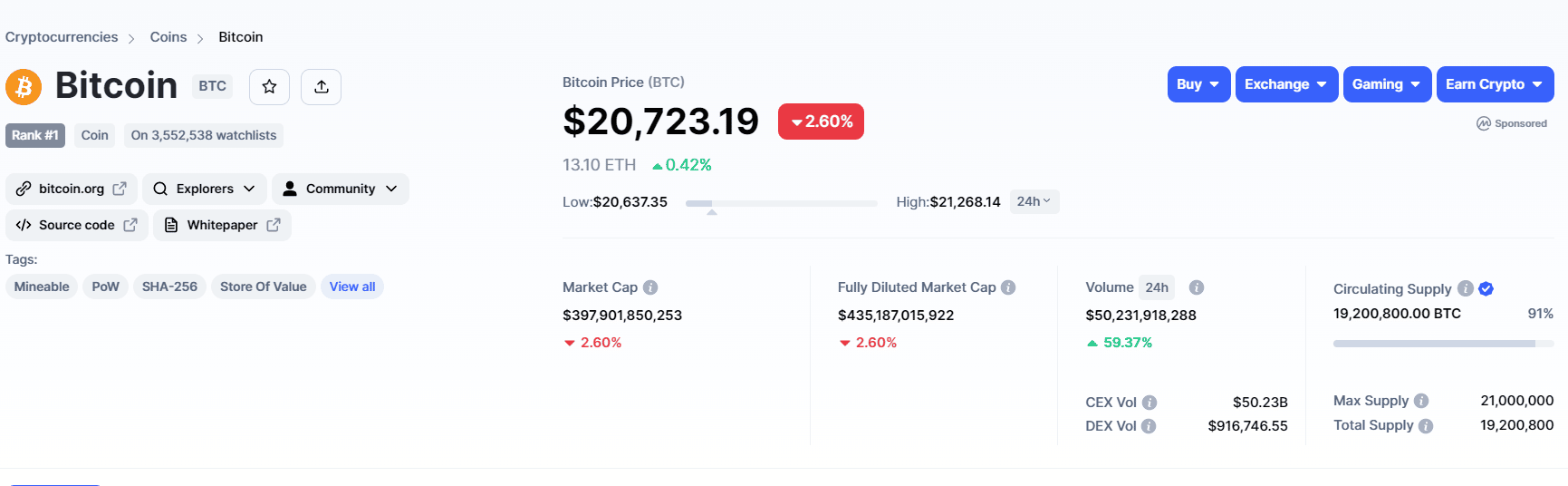Click the DEX Vol info icon
Viewport: 1568px width, 486px height.
(x=1149, y=426)
